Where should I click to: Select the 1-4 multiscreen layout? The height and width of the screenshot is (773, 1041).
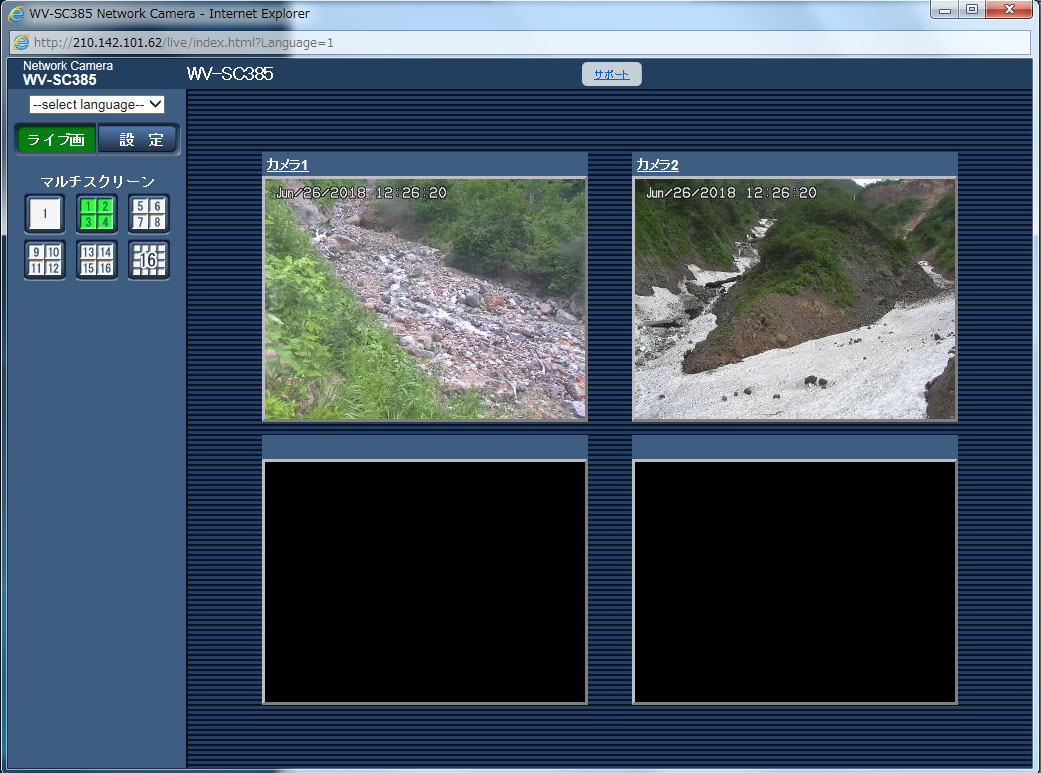[97, 214]
